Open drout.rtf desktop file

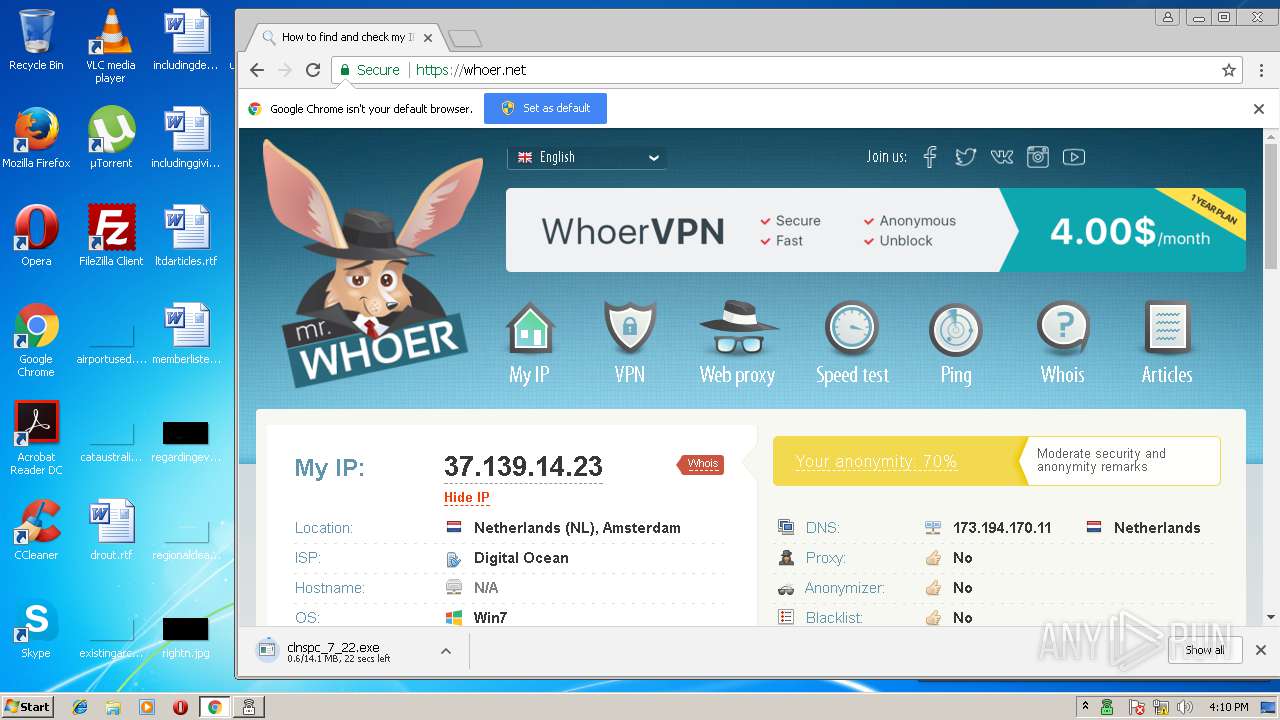tap(111, 530)
